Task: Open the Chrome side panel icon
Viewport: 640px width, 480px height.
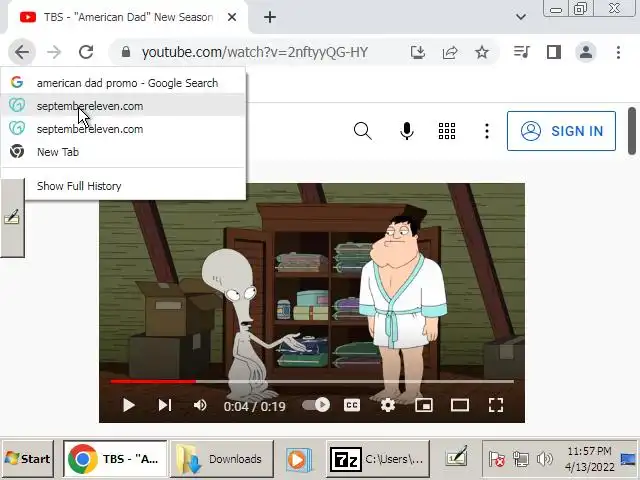Action: 553,52
